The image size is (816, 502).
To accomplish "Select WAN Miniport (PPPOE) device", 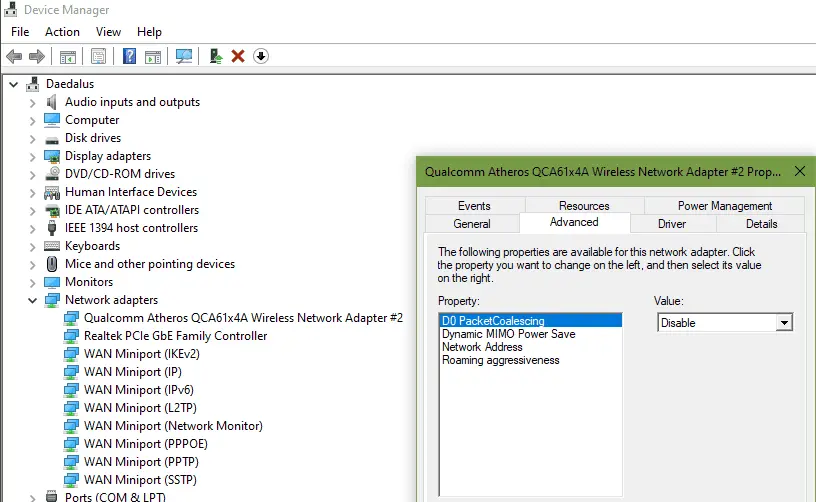I will pos(146,444).
